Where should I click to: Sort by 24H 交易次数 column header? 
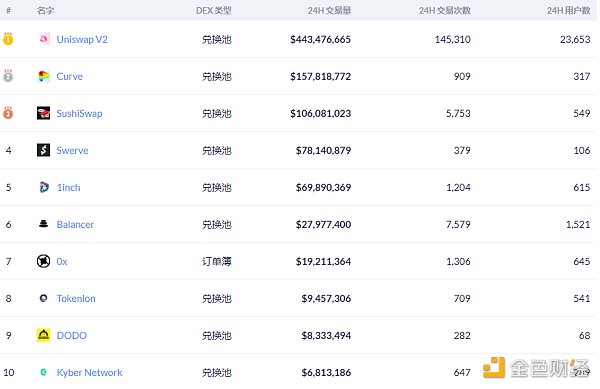[445, 10]
